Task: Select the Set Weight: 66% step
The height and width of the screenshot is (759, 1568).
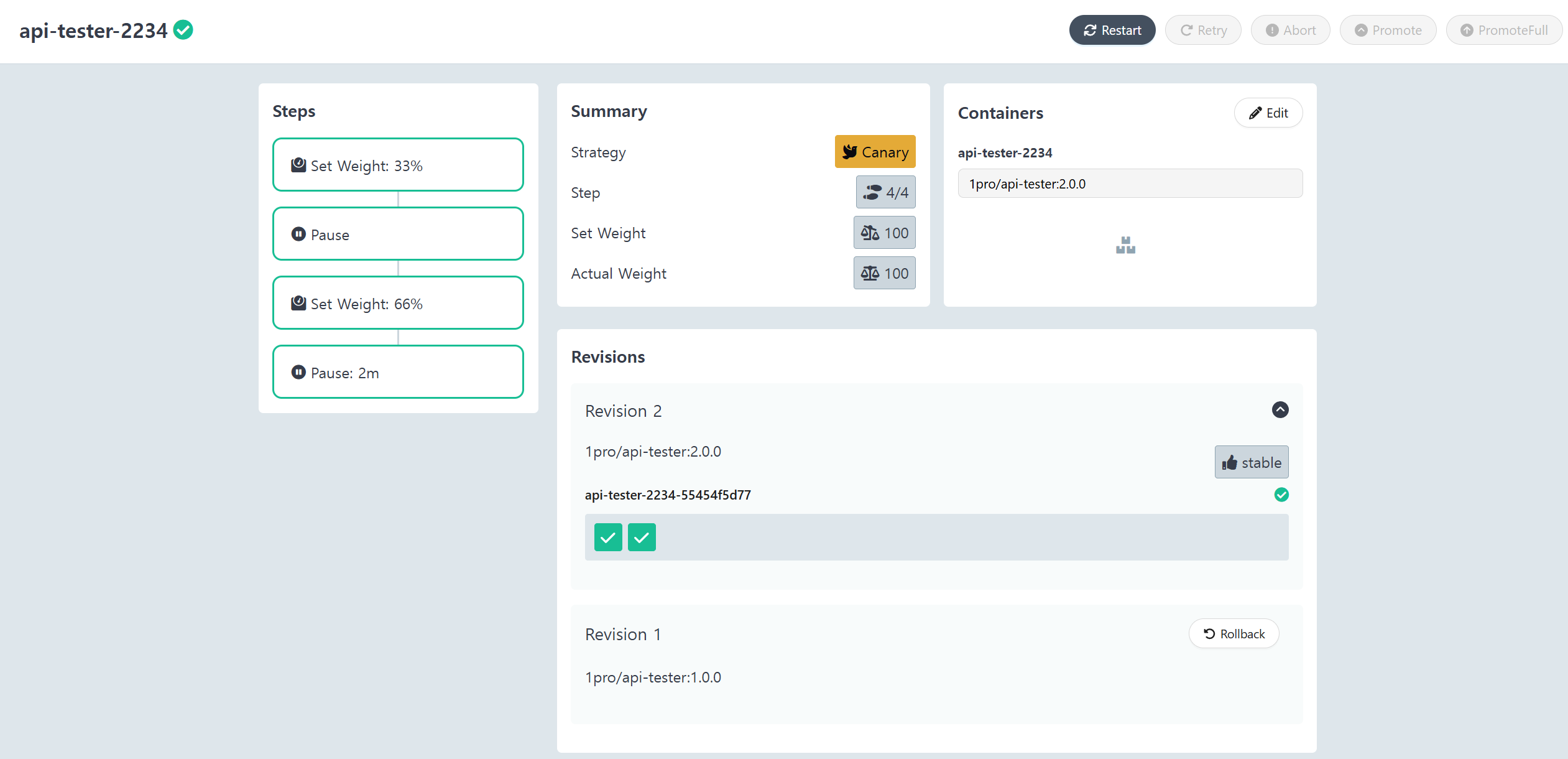Action: click(x=398, y=303)
